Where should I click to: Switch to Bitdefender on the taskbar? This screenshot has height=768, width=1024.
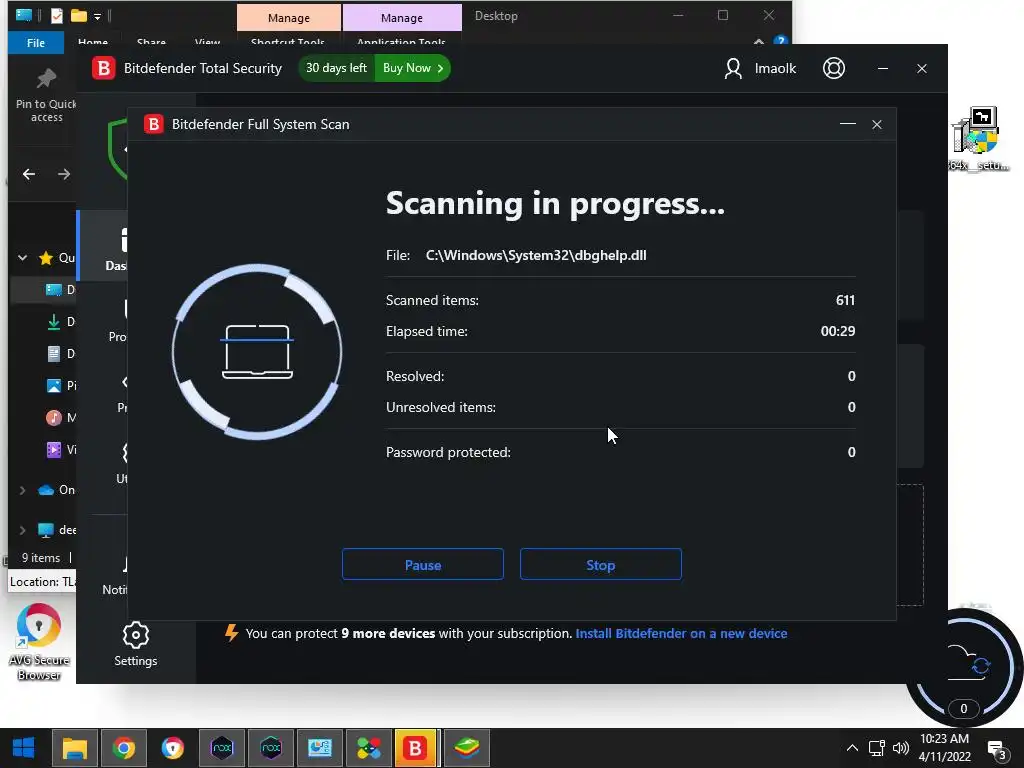tap(415, 748)
